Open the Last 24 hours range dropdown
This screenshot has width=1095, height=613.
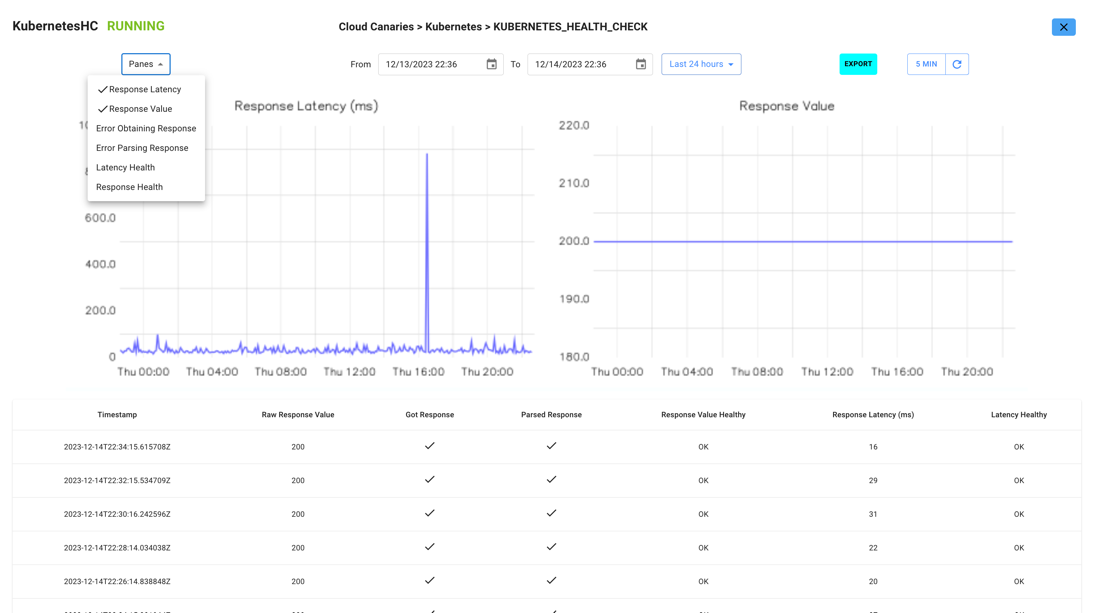(701, 64)
